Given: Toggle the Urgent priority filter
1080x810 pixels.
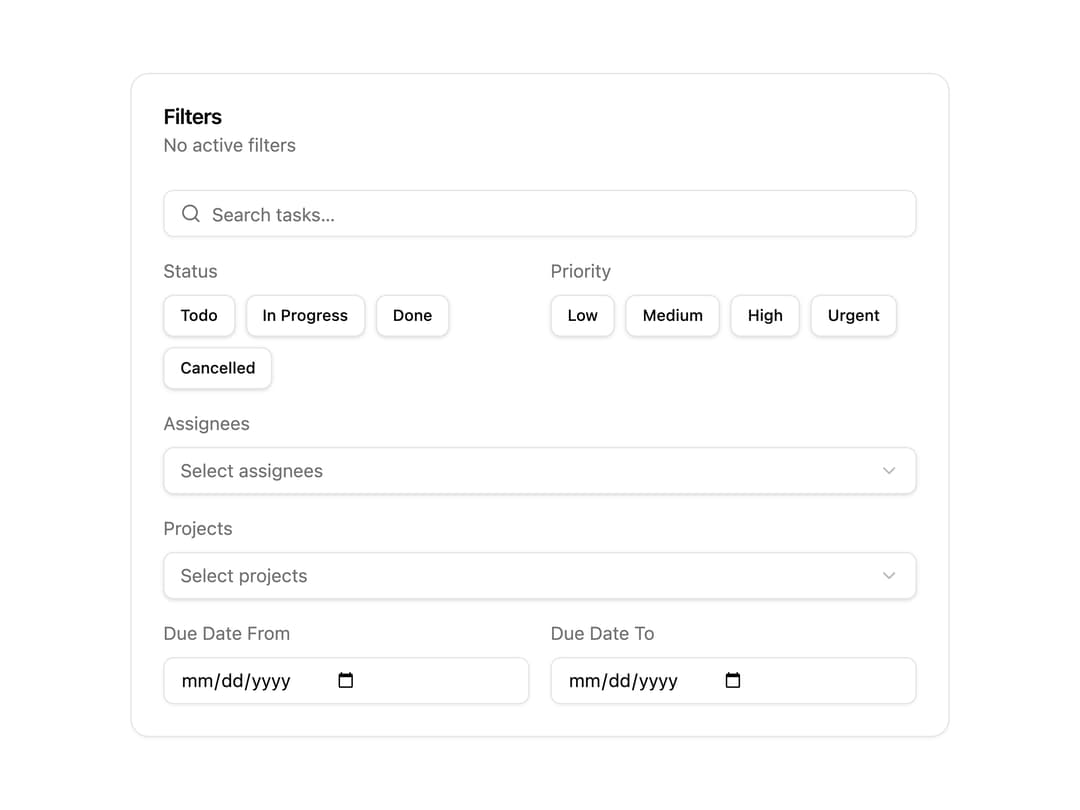Looking at the screenshot, I should click(x=853, y=315).
